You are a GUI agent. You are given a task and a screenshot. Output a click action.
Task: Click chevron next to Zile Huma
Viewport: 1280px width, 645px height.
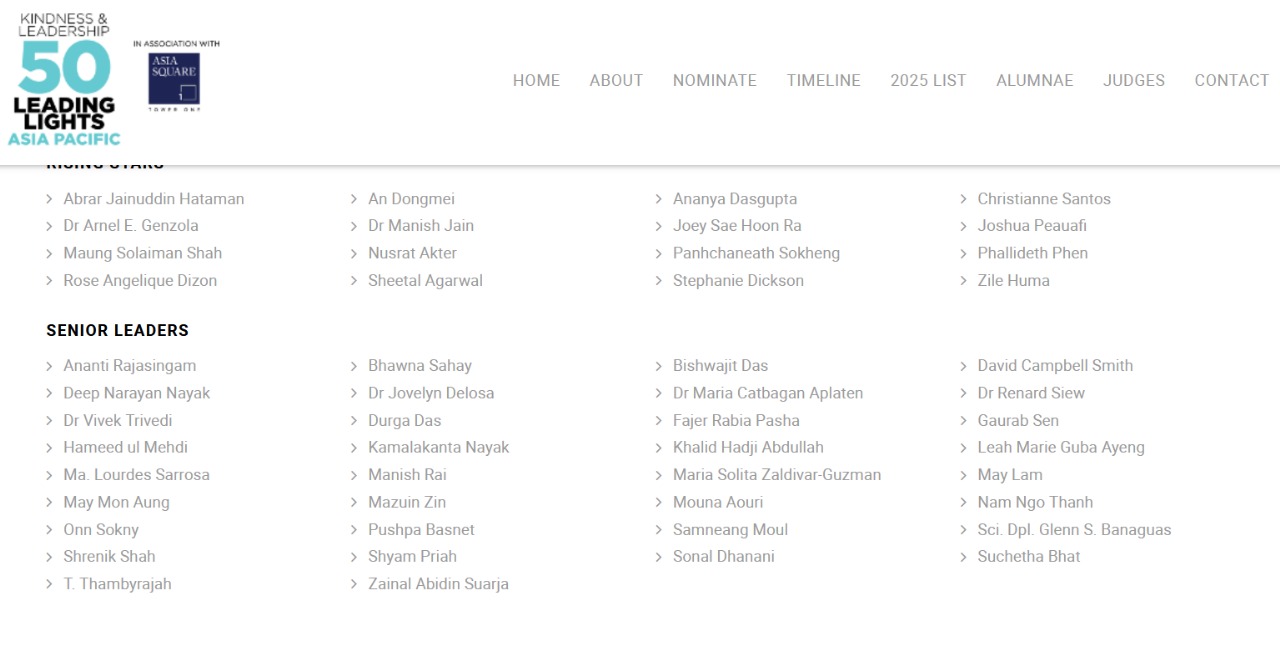pos(964,281)
